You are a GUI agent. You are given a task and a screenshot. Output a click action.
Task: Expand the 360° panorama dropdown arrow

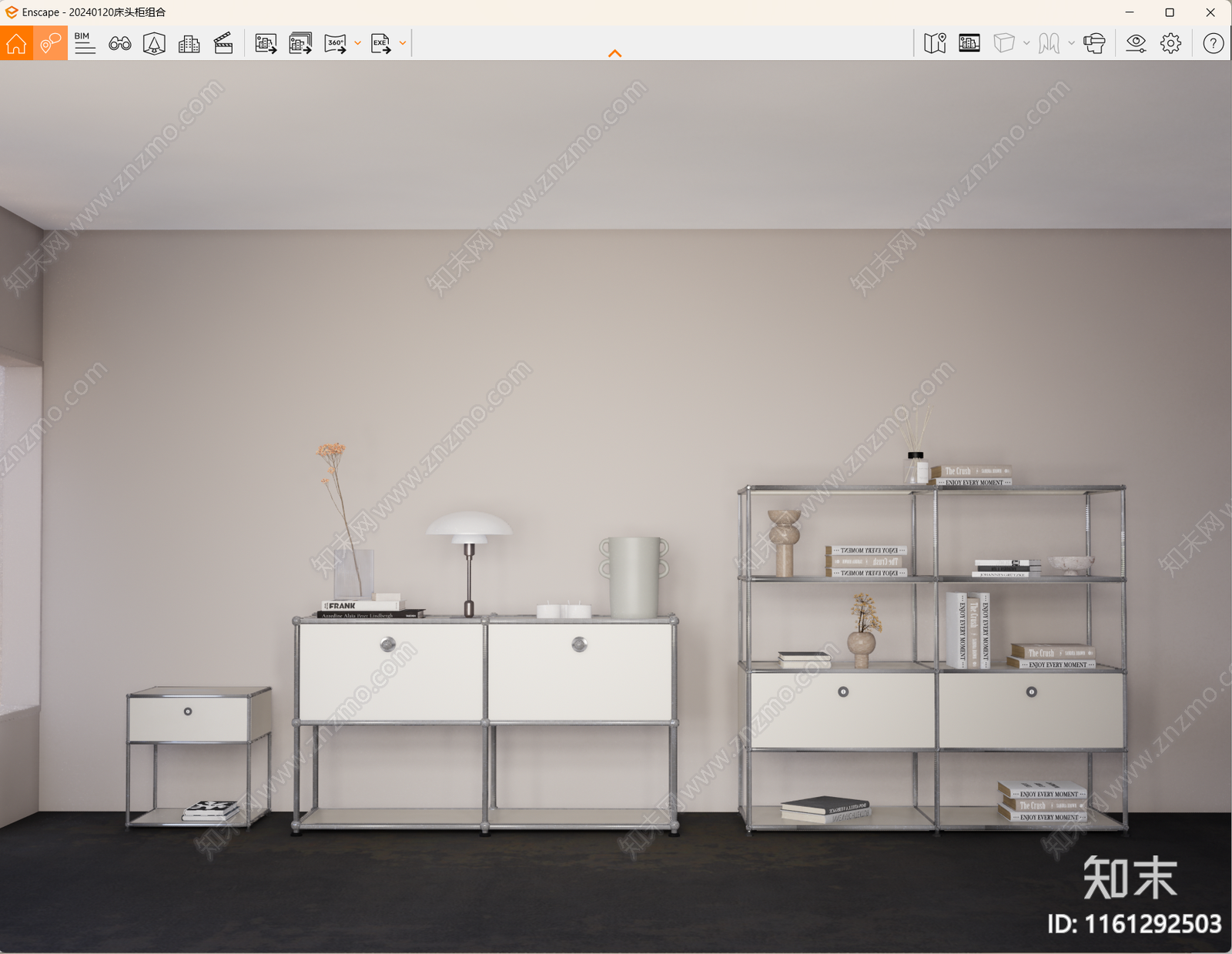click(x=357, y=43)
